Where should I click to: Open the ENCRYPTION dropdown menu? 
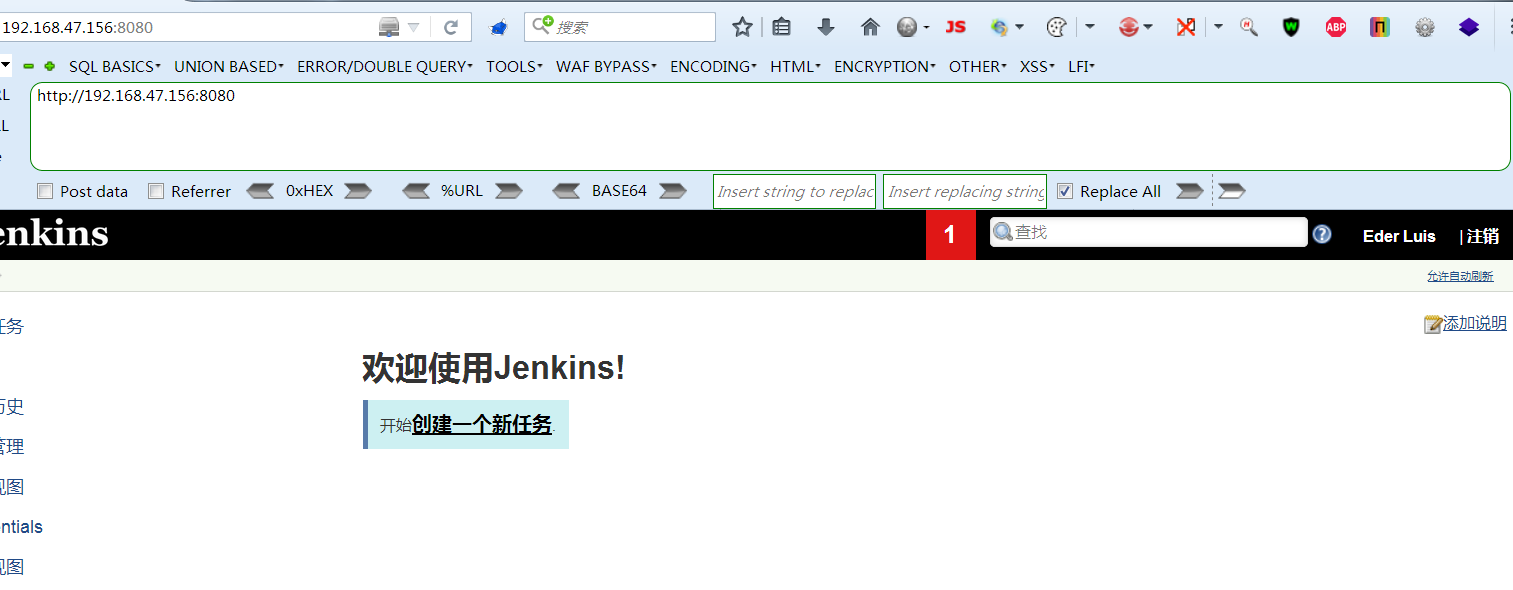click(885, 67)
